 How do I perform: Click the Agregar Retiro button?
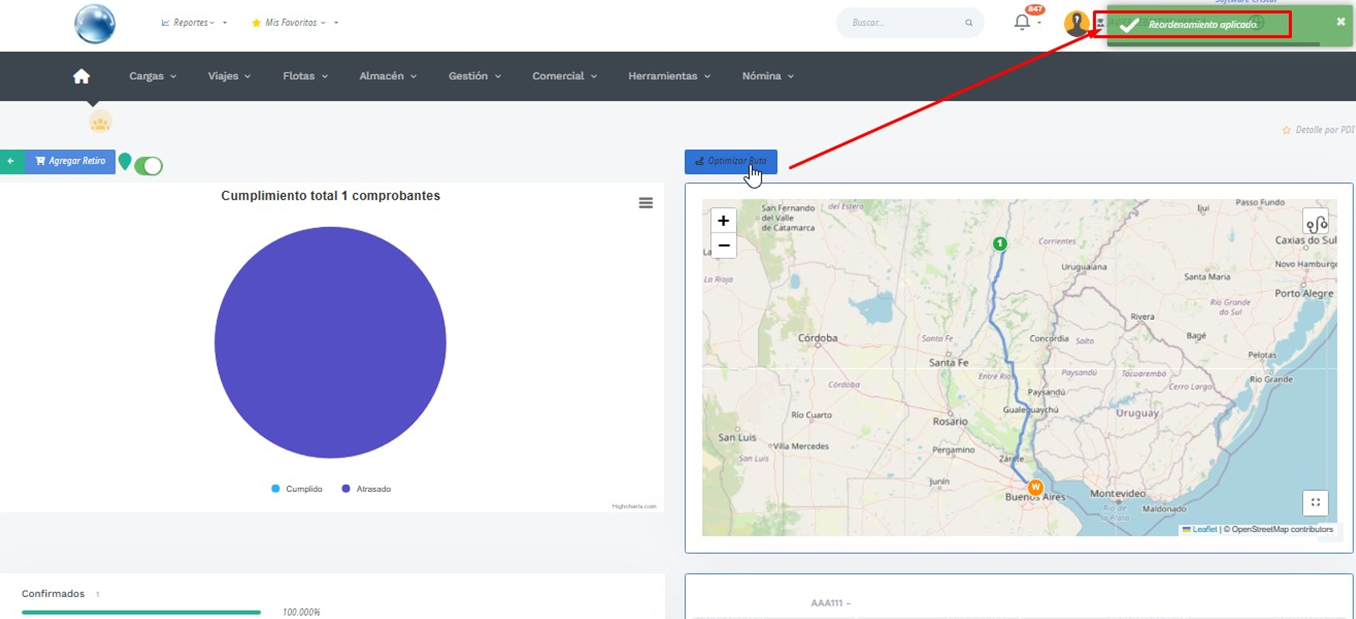pos(70,161)
